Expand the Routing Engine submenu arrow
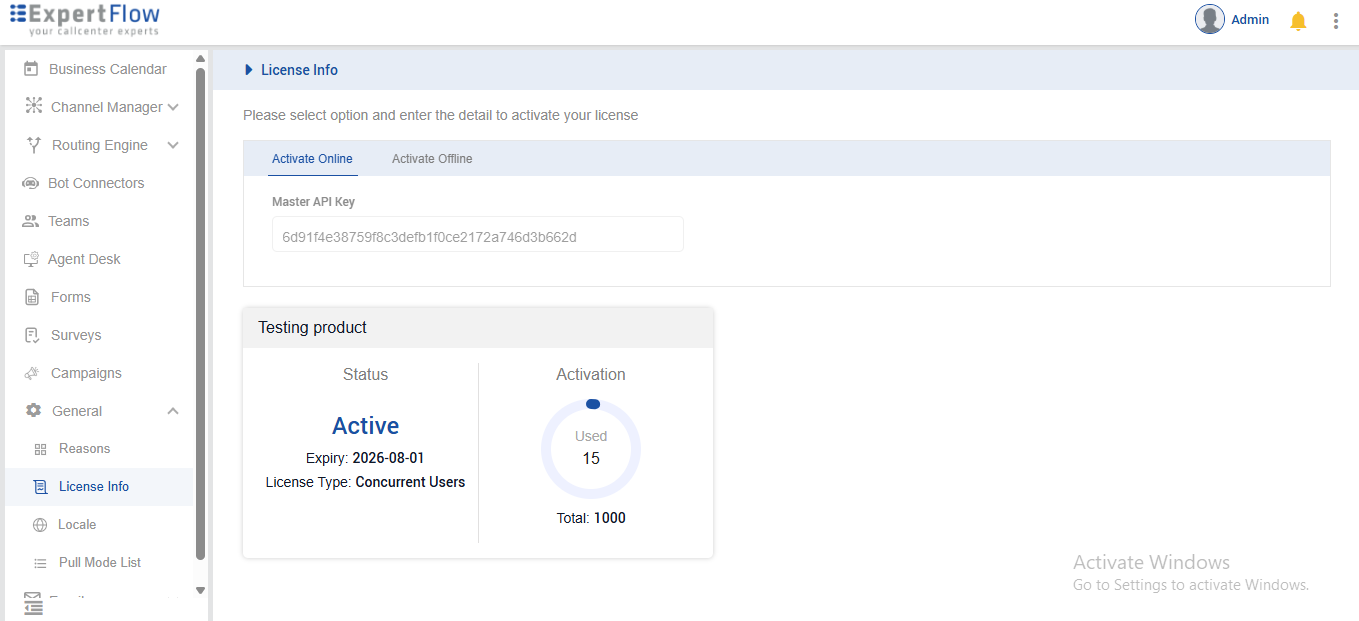The width and height of the screenshot is (1359, 621). click(x=173, y=145)
